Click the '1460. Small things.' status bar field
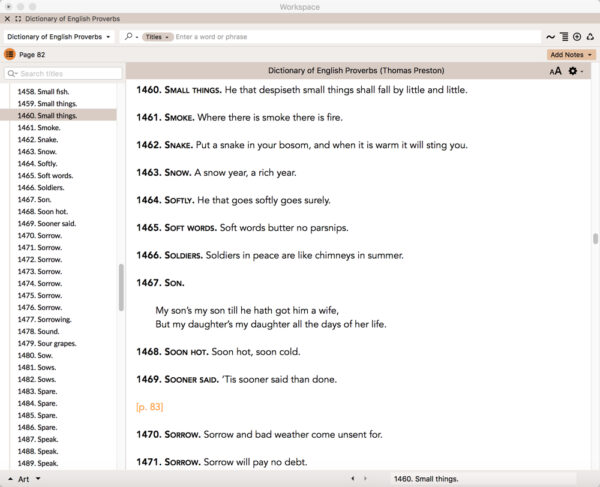The height and width of the screenshot is (487, 600). click(484, 479)
